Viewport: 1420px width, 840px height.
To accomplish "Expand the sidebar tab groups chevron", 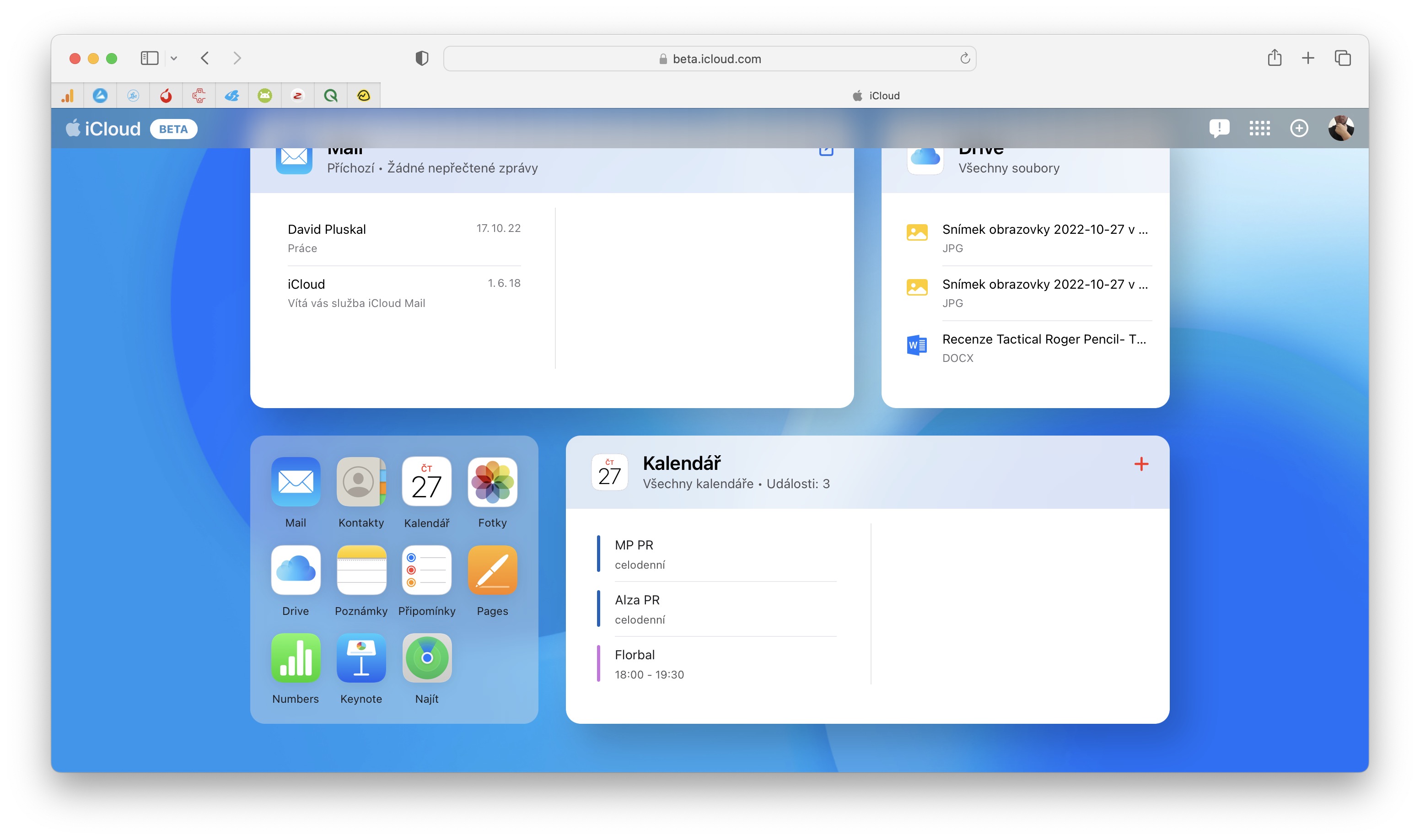I will [x=174, y=58].
